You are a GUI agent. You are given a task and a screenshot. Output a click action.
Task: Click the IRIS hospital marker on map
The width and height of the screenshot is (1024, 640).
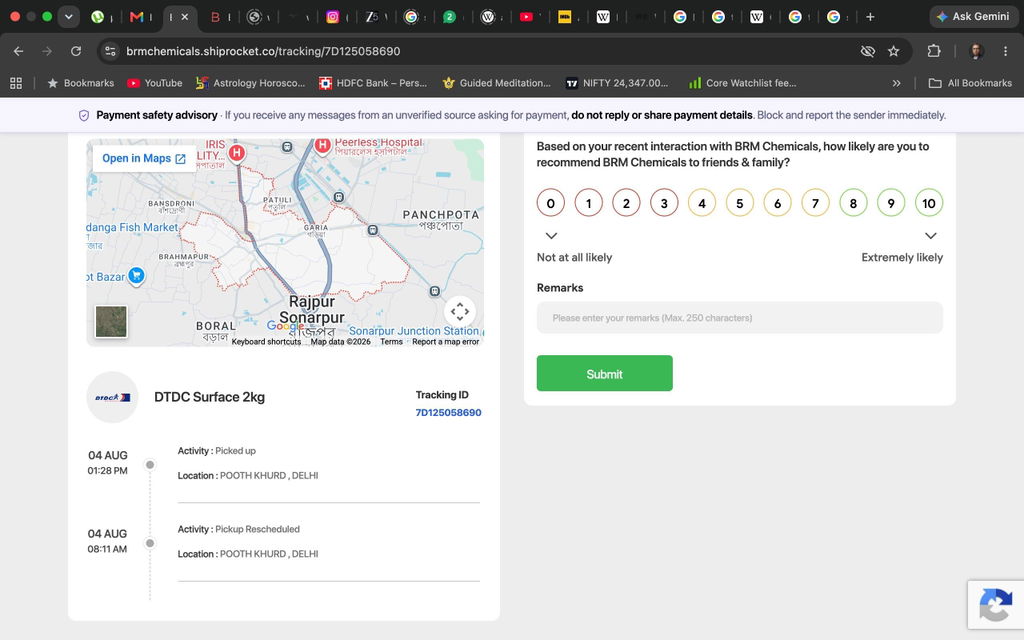click(237, 153)
